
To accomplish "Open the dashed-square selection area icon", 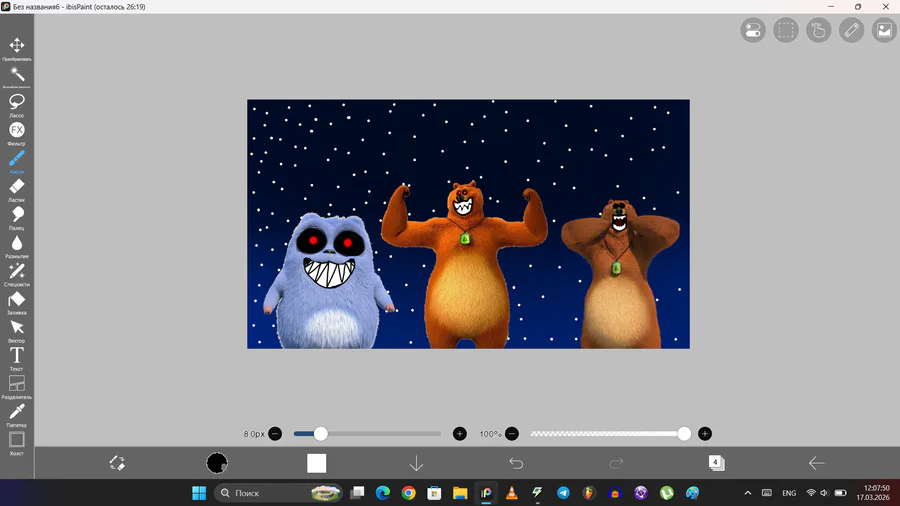I will (x=786, y=30).
